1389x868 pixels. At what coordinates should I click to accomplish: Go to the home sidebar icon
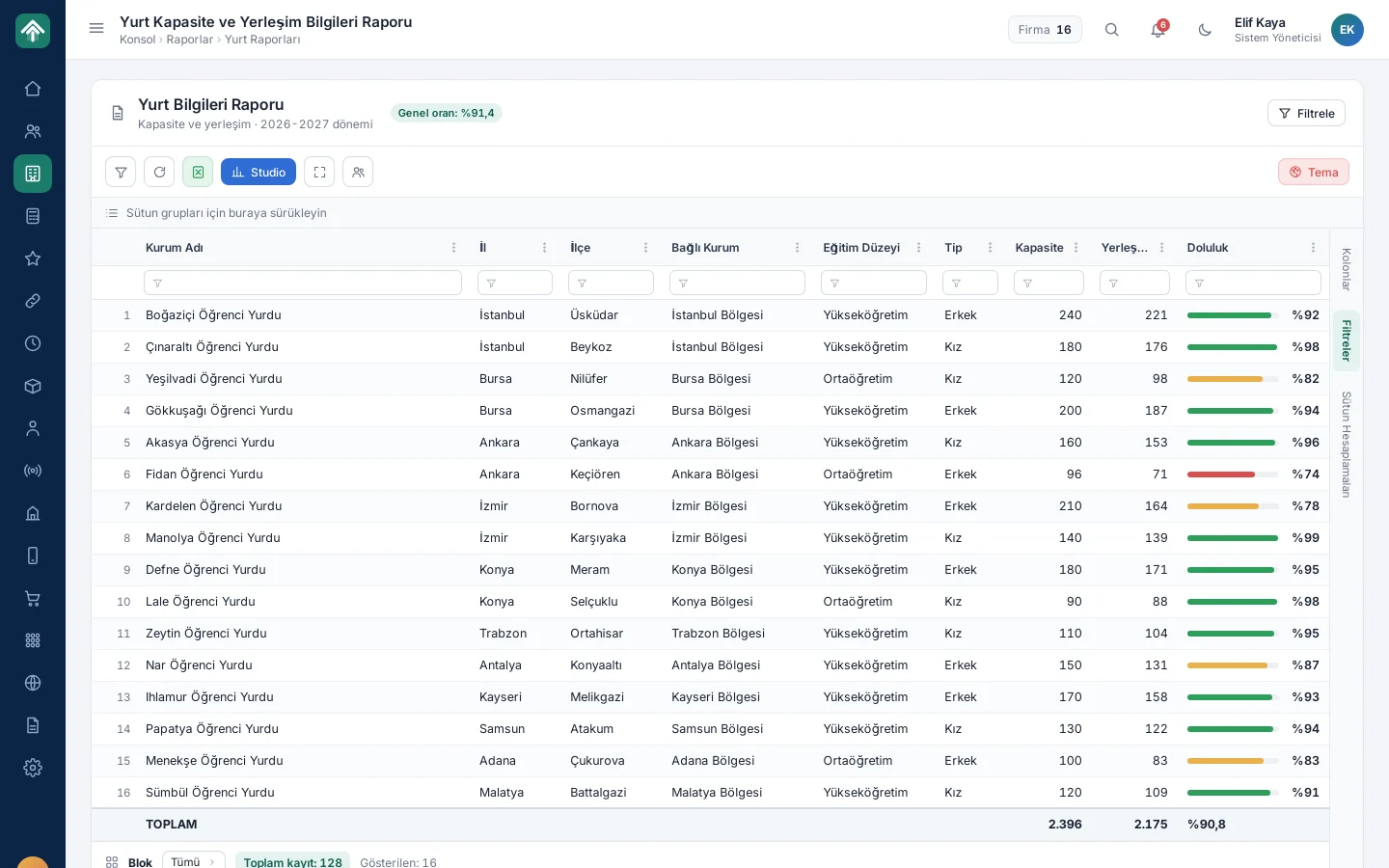33,89
